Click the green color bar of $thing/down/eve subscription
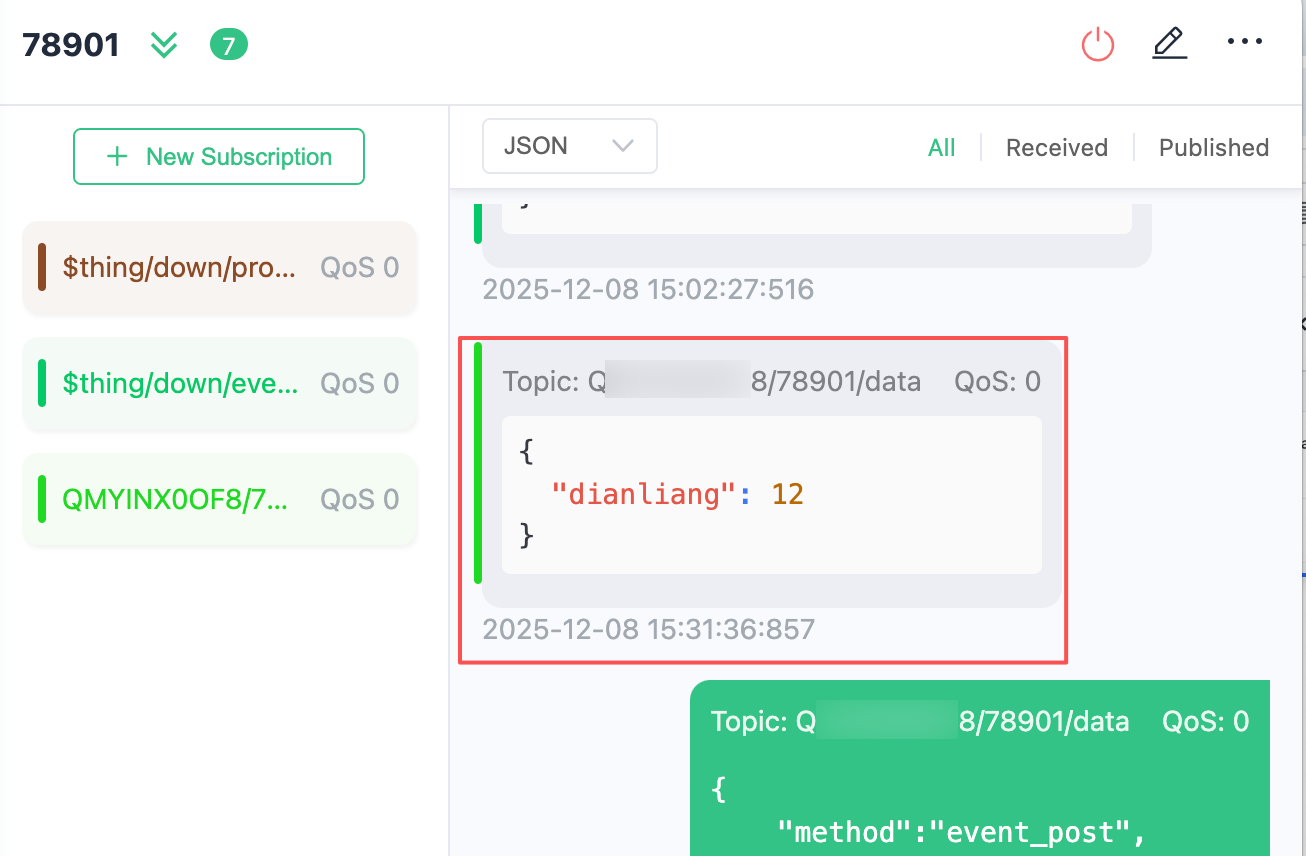Screen dimensions: 1306x856 click(x=42, y=383)
